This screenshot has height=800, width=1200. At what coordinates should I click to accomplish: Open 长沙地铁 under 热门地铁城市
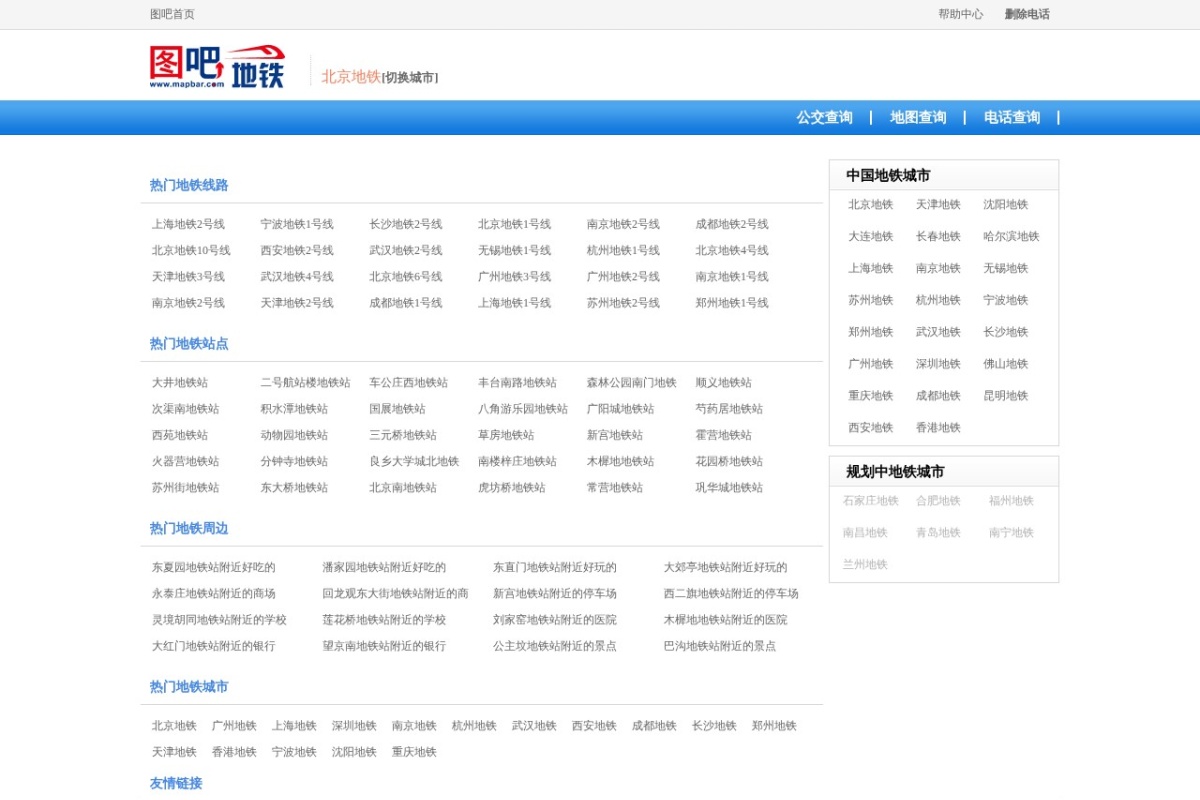point(714,725)
